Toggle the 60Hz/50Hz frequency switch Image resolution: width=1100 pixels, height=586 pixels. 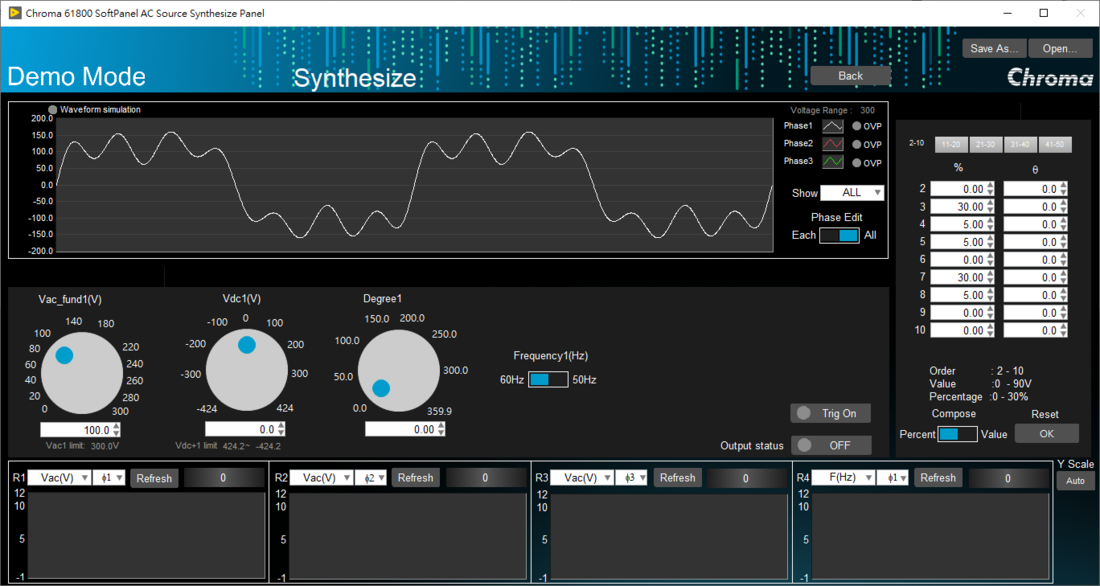pyautogui.click(x=548, y=380)
